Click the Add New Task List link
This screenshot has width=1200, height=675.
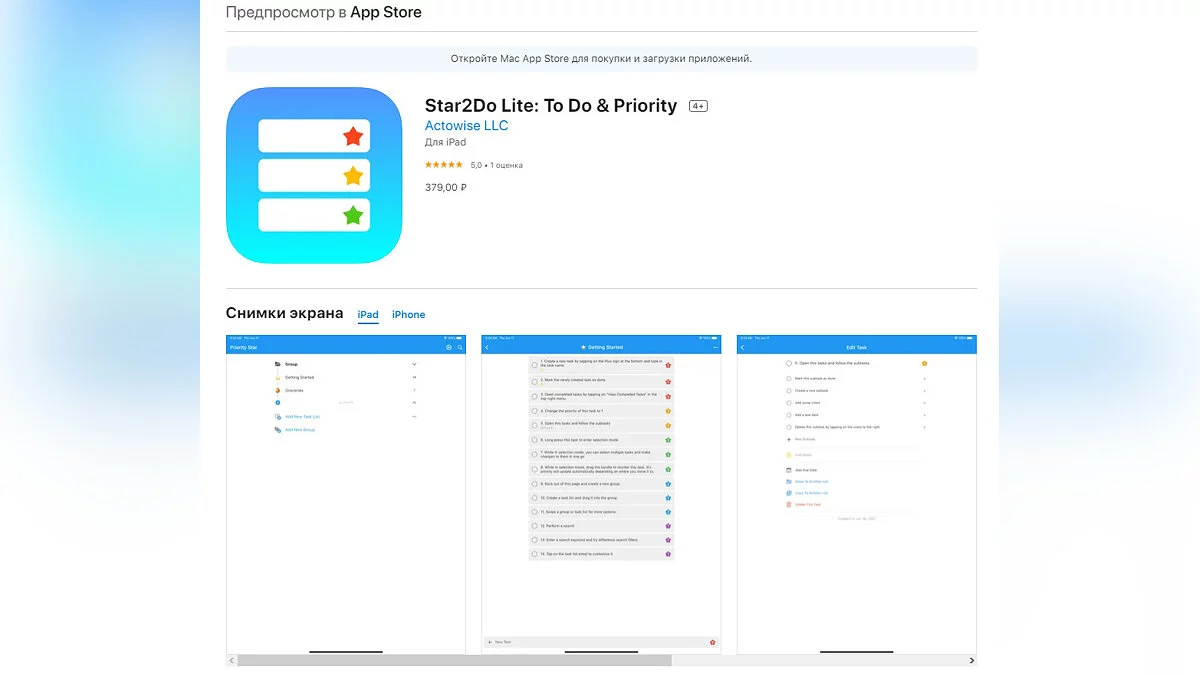[x=302, y=416]
